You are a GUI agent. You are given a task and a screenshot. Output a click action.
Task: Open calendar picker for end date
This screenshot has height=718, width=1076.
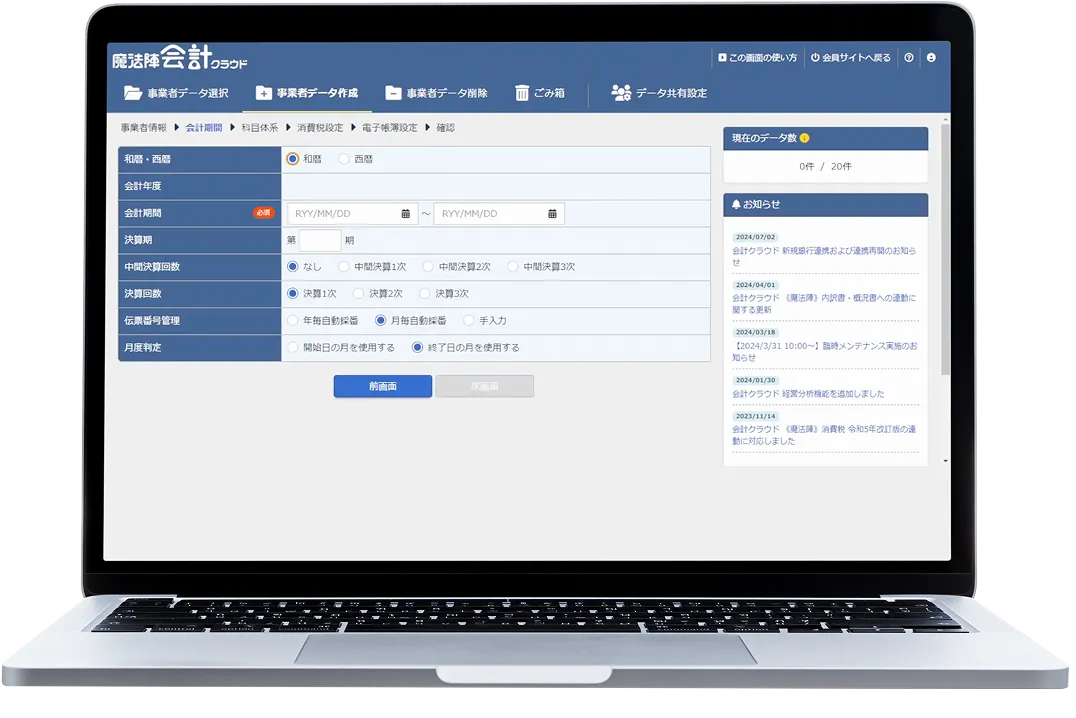(552, 214)
